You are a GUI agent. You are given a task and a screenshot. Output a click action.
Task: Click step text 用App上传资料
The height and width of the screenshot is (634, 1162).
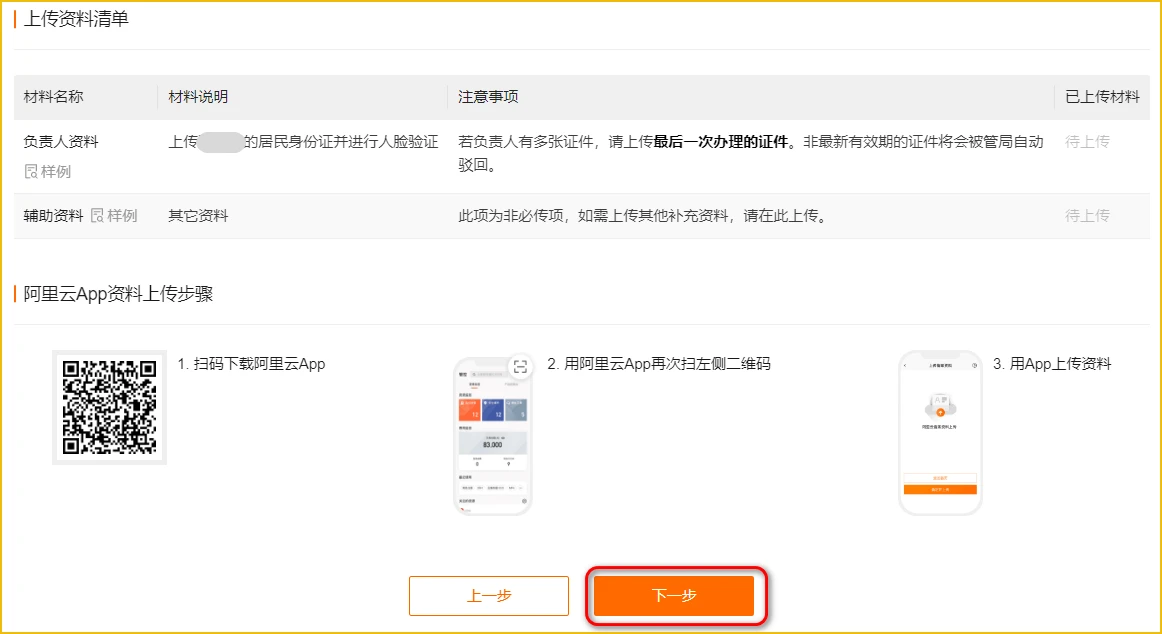point(1060,364)
